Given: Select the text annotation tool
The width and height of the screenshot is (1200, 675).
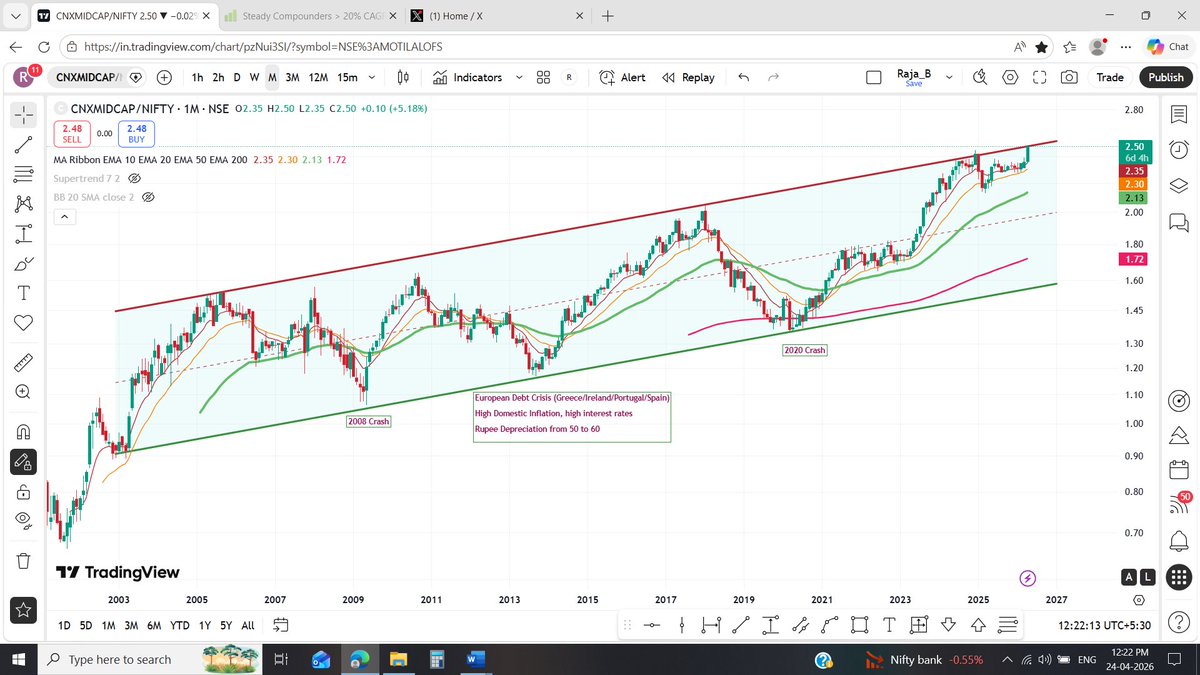Looking at the screenshot, I should point(24,293).
